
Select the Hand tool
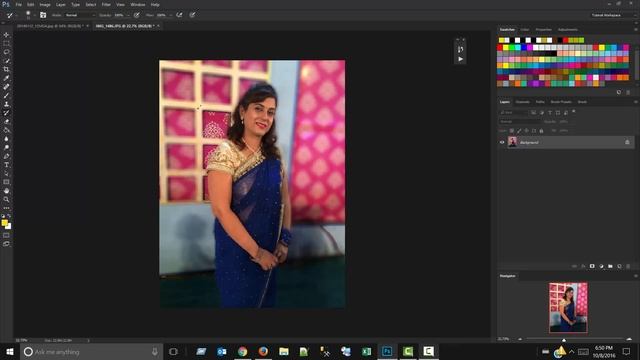tap(6, 191)
